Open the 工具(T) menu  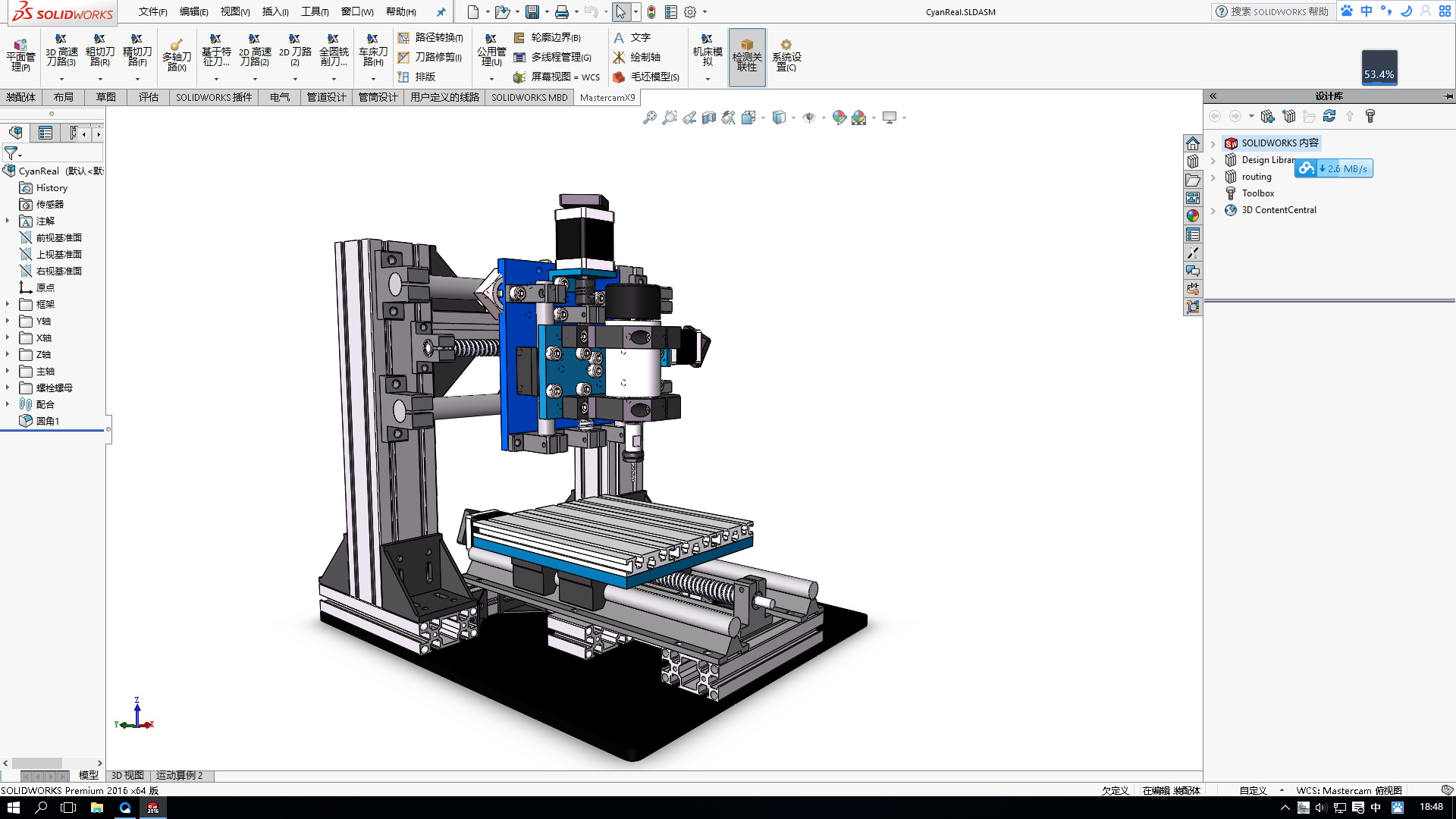pyautogui.click(x=315, y=12)
